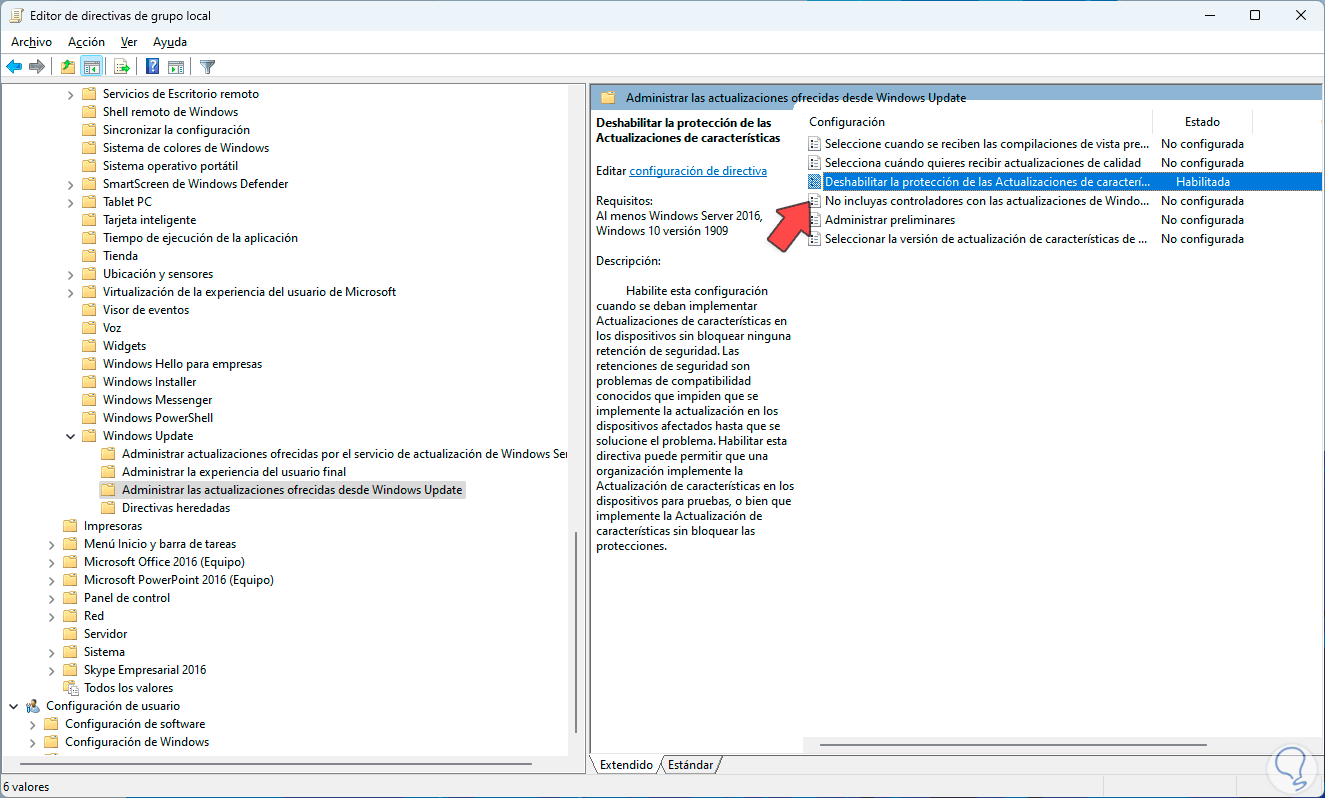Viewport: 1325px width, 798px height.
Task: Click the grey Forward arrow in toolbar
Action: point(37,67)
